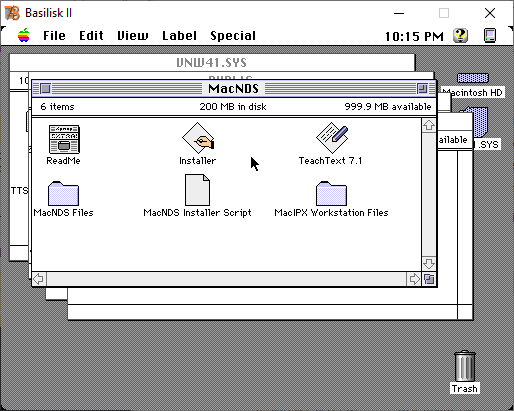Open the Application menu icon
This screenshot has width=514, height=411.
490,35
